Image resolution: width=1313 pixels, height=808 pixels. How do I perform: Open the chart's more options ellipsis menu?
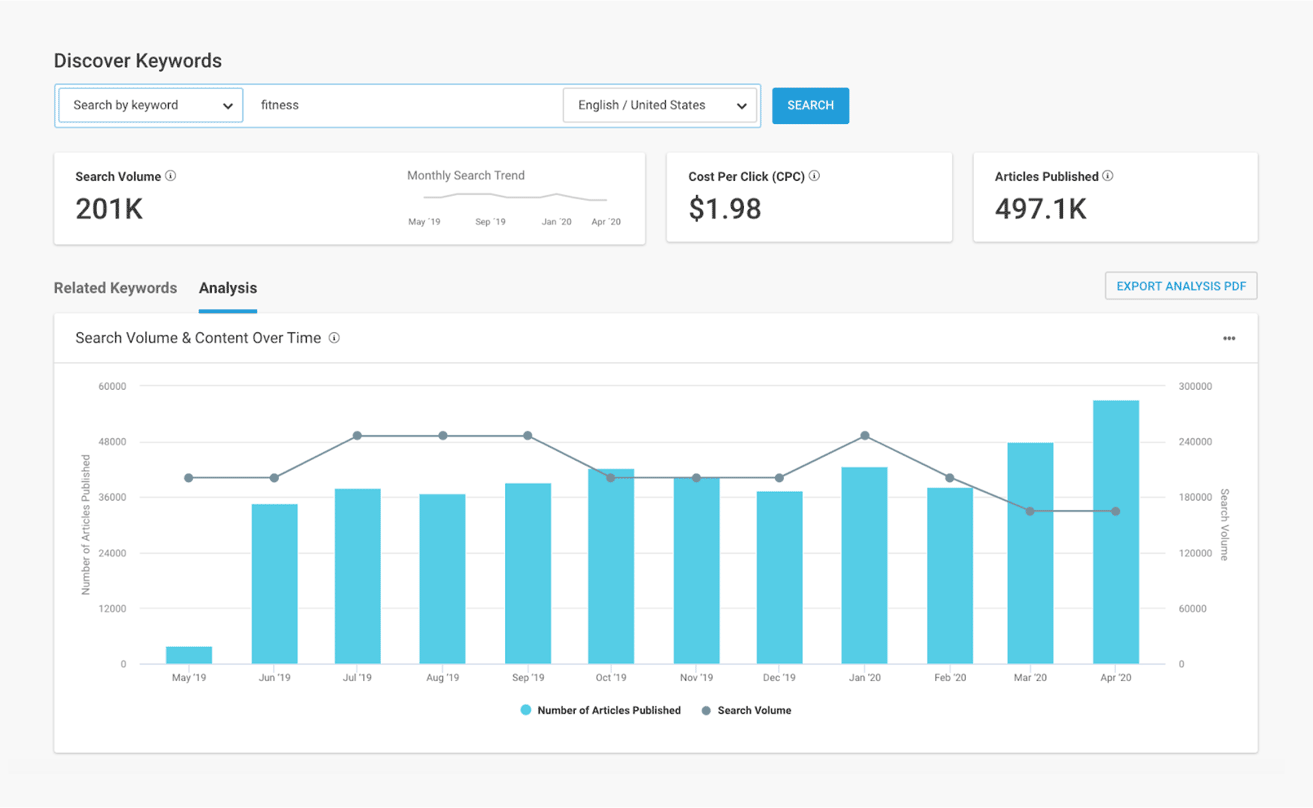tap(1229, 338)
